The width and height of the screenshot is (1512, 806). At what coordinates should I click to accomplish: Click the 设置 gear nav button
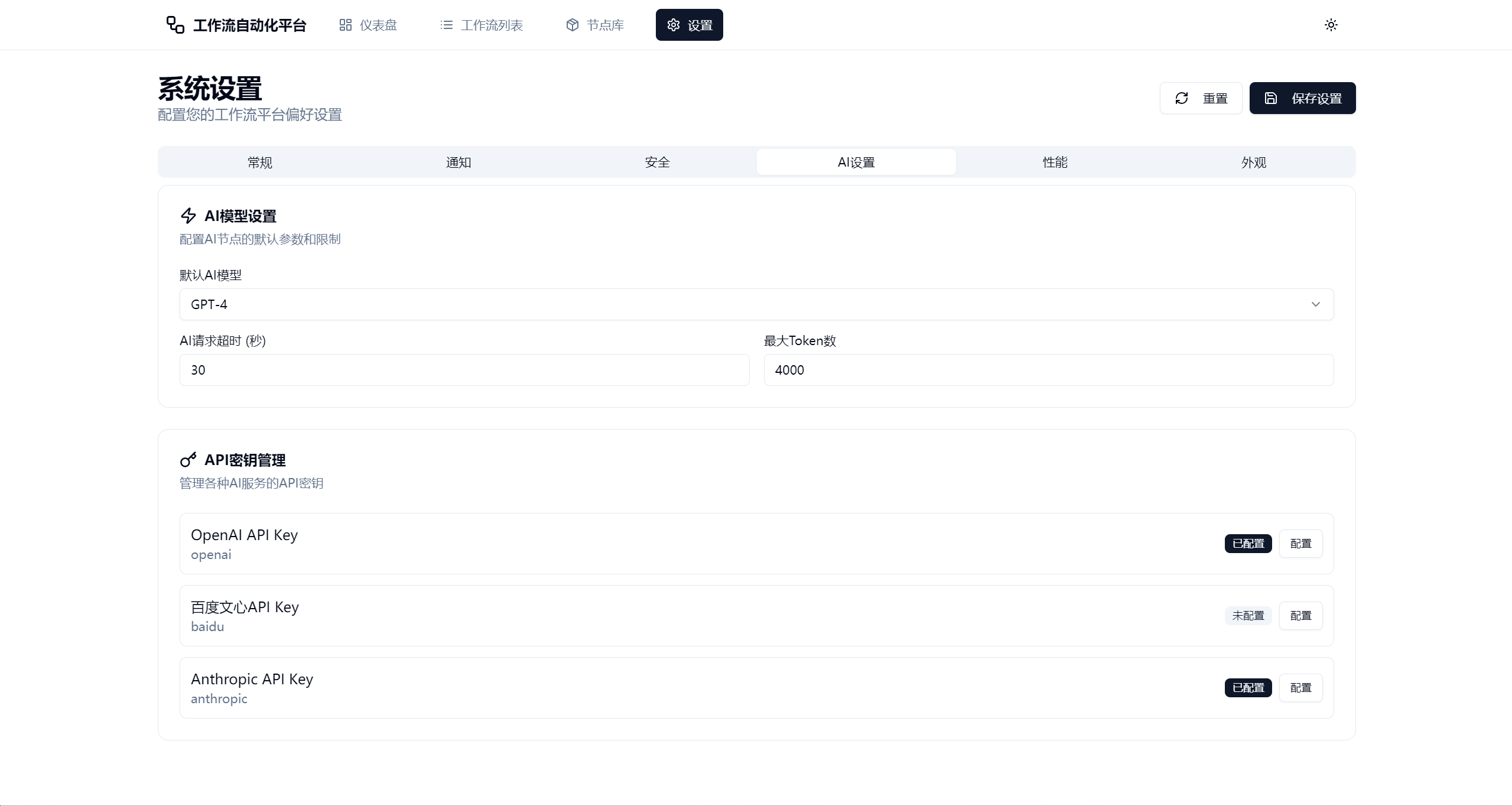point(689,25)
